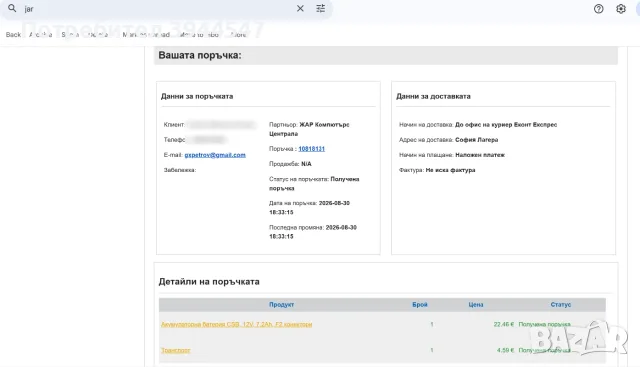The image size is (640, 367).
Task: Click the Продукт column header
Action: [281, 305]
